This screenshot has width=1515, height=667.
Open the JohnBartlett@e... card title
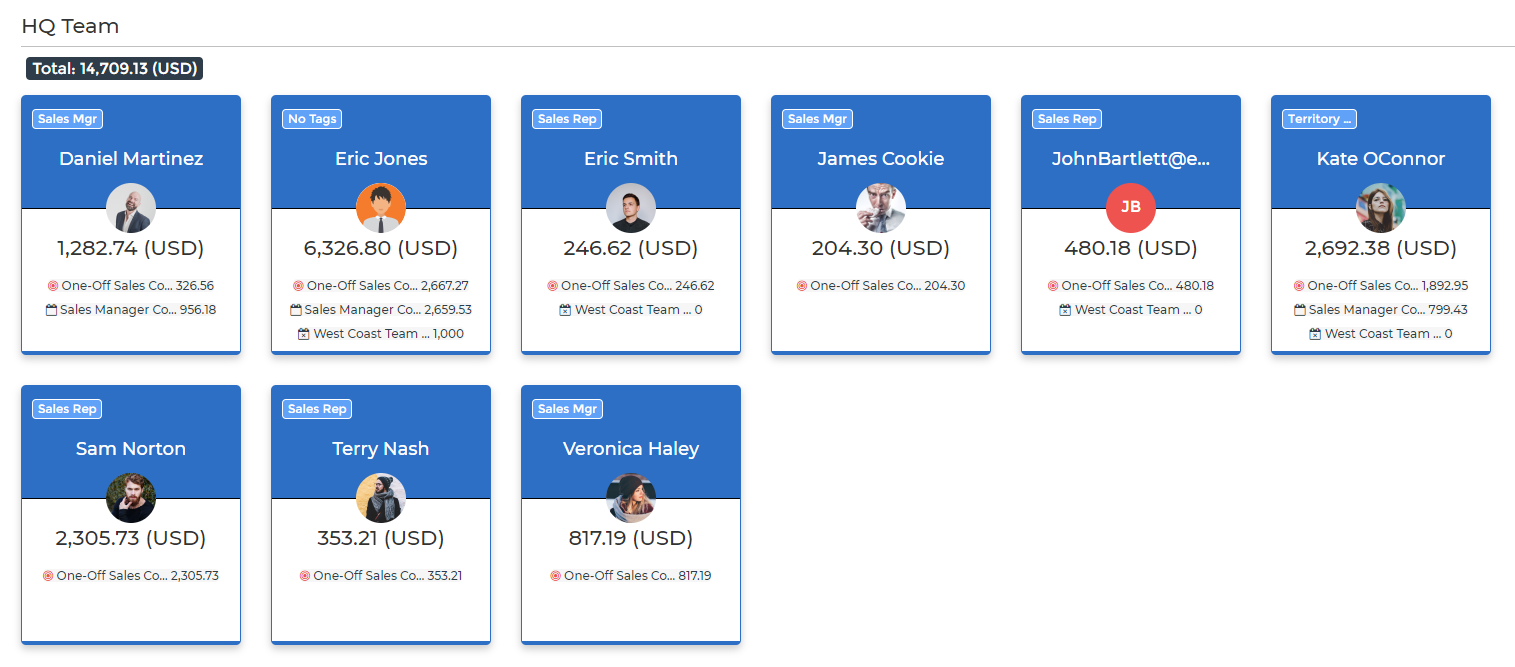(1131, 159)
